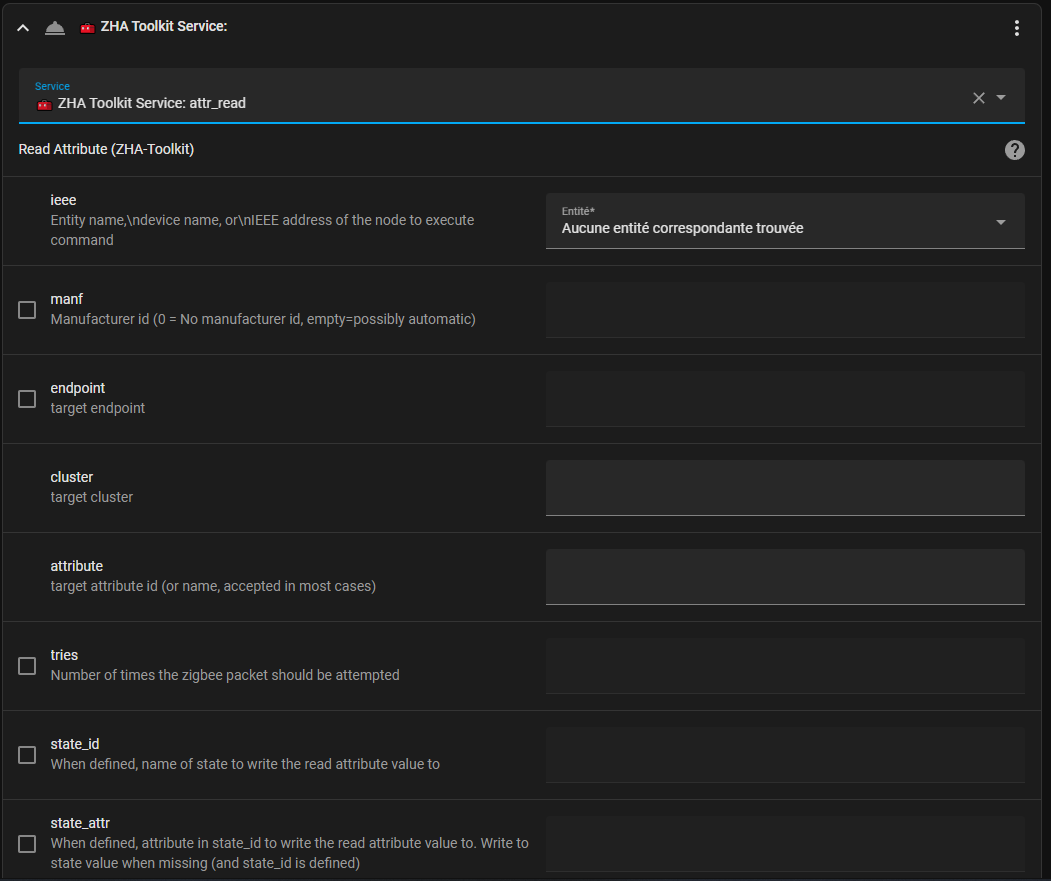Enable the manf checkbox
This screenshot has width=1051, height=881.
coord(27,310)
